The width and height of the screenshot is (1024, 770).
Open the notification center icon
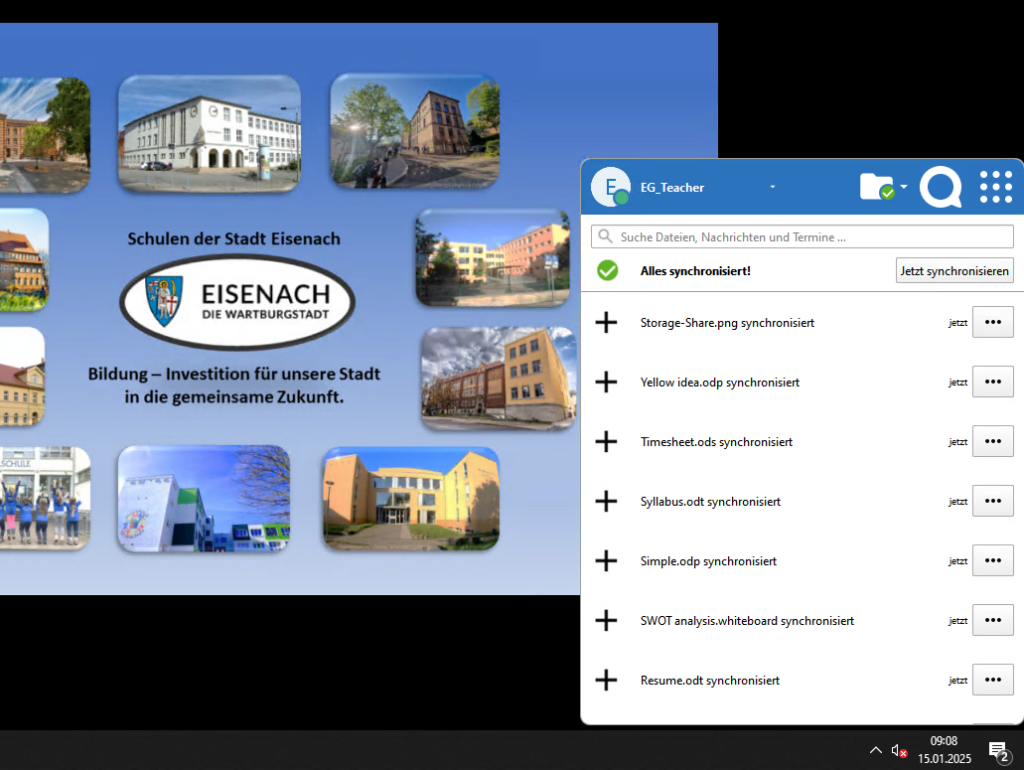999,751
